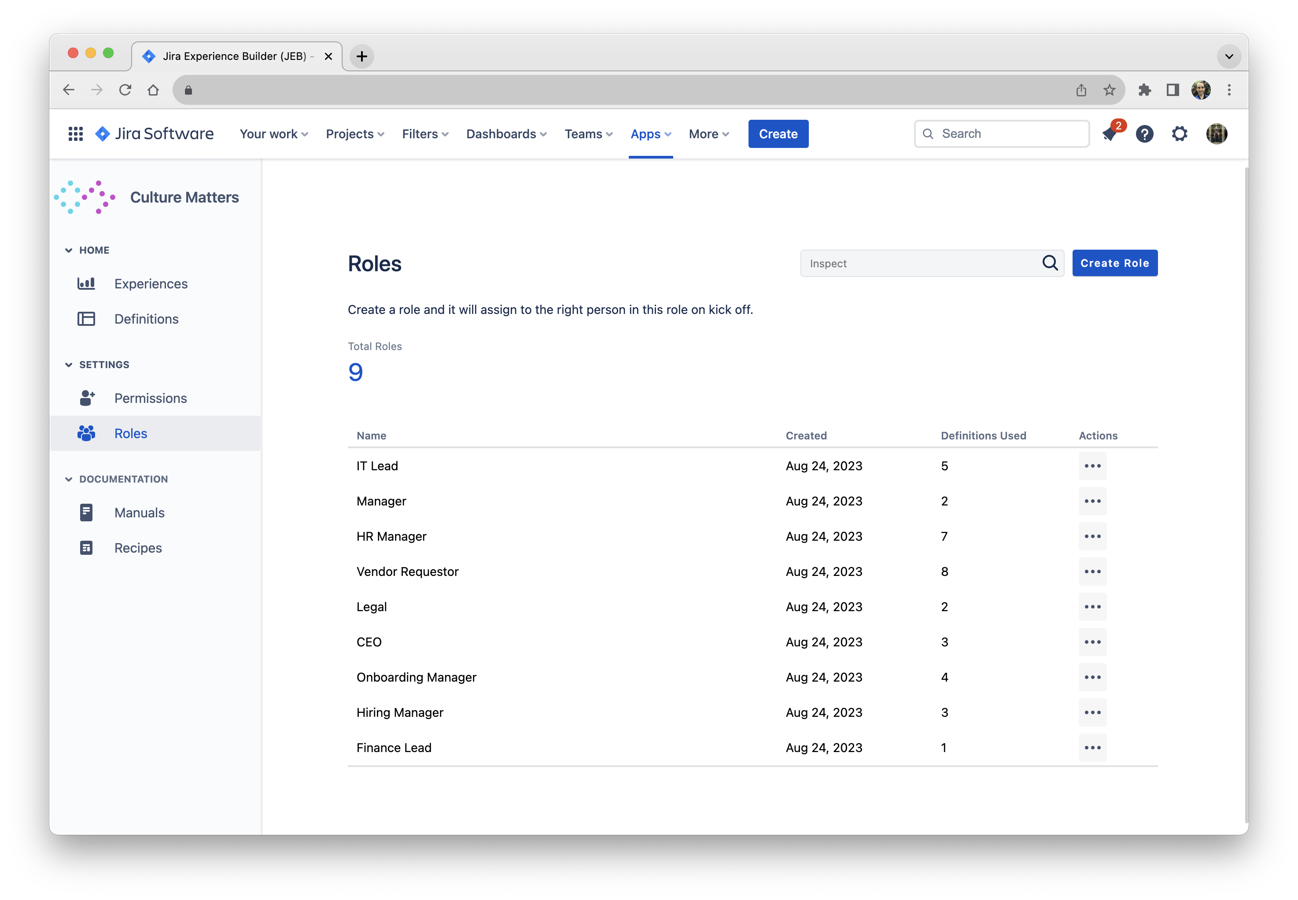Toggle the browser side panel icon
Screen dimensions: 1298x900
(1173, 90)
